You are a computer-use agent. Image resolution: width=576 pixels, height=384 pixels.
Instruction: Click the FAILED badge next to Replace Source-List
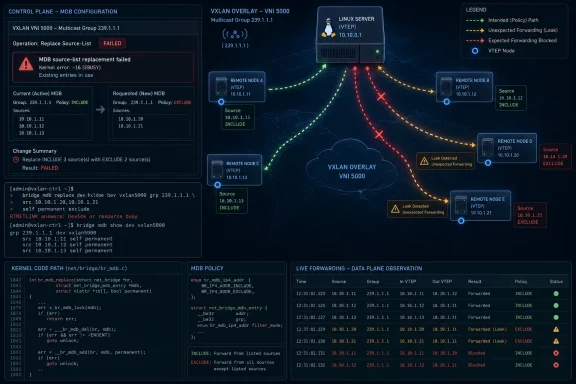(x=112, y=43)
